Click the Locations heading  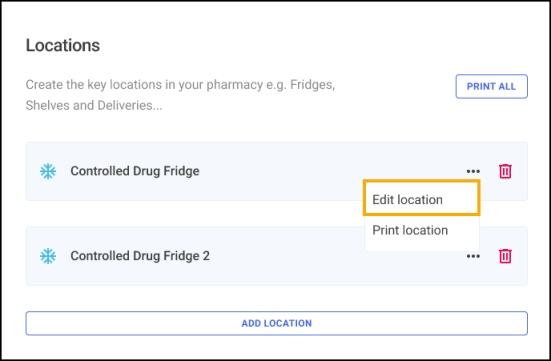[63, 45]
